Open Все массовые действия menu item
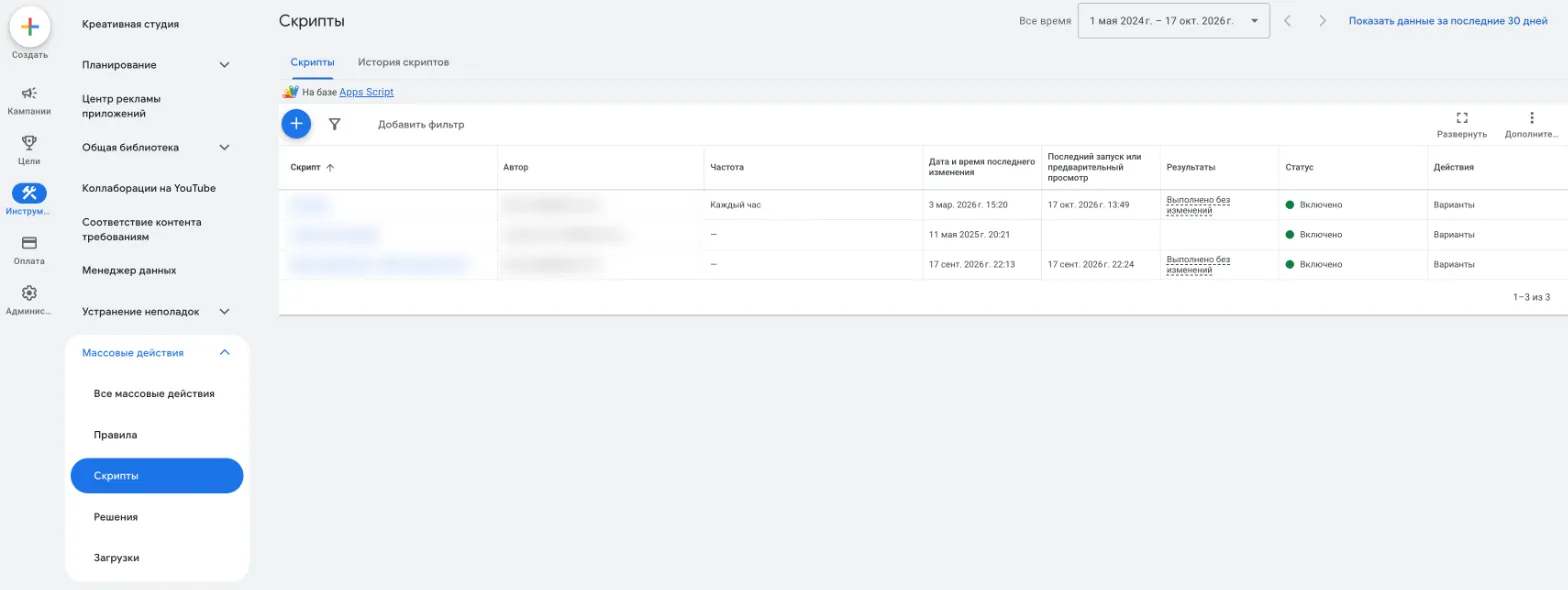Image resolution: width=1568 pixels, height=590 pixels. (x=154, y=394)
